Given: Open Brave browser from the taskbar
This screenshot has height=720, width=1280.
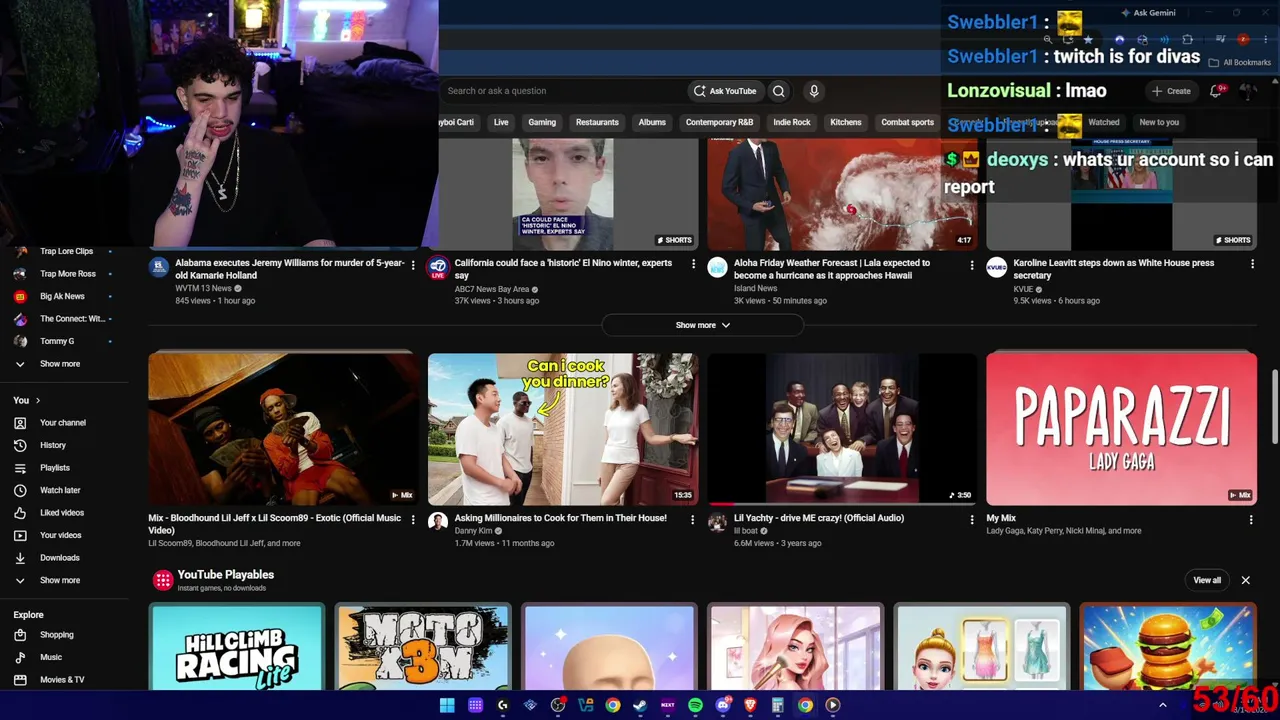Looking at the screenshot, I should click(x=750, y=705).
